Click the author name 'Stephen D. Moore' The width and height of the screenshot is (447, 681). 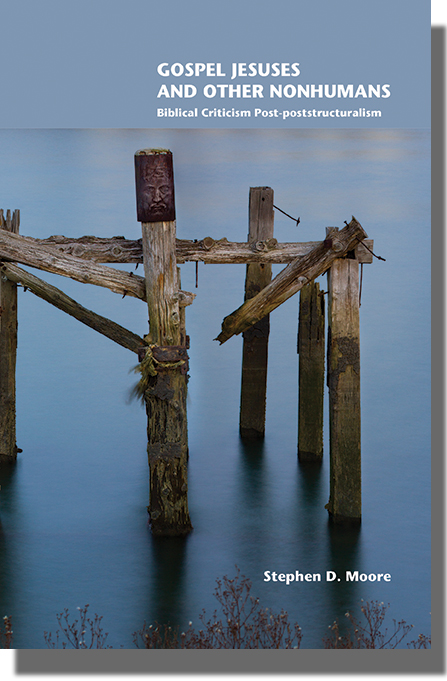pos(327,576)
